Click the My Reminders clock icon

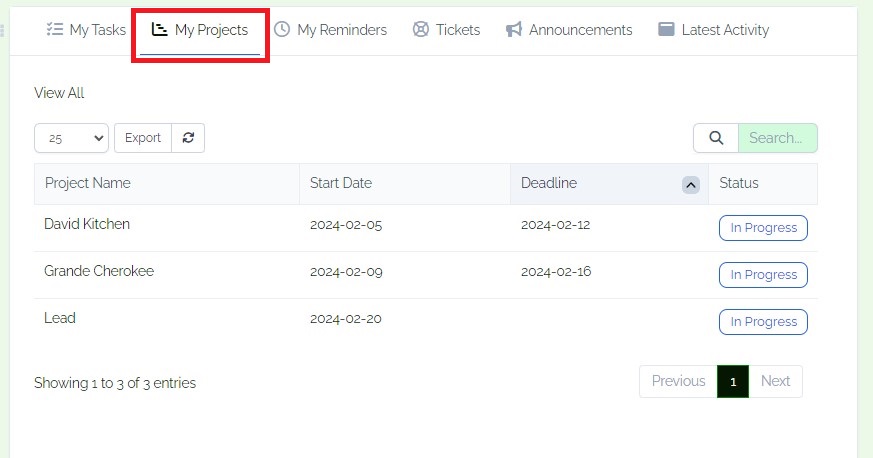click(282, 29)
